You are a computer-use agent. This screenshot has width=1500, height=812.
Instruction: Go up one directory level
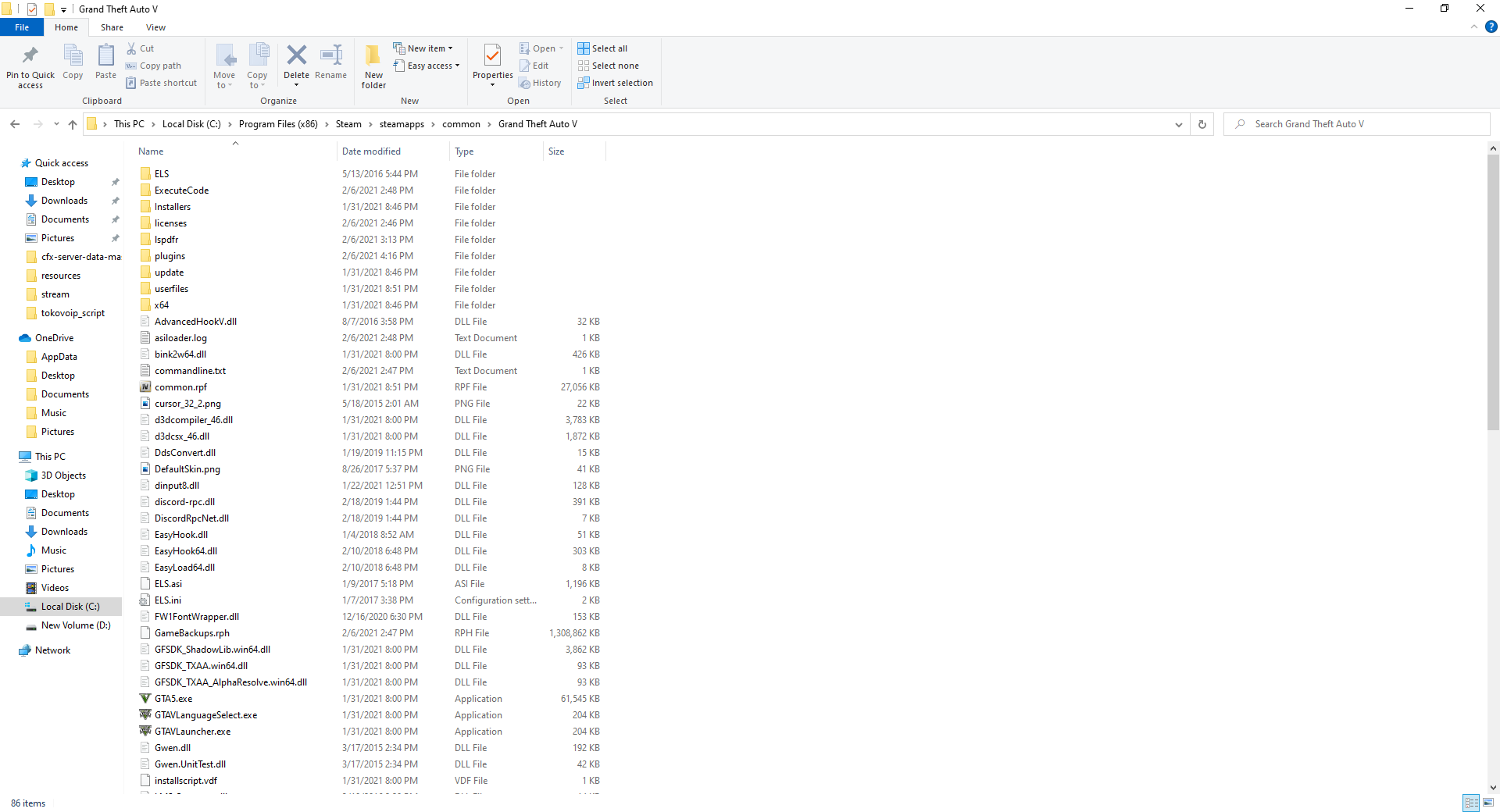73,124
